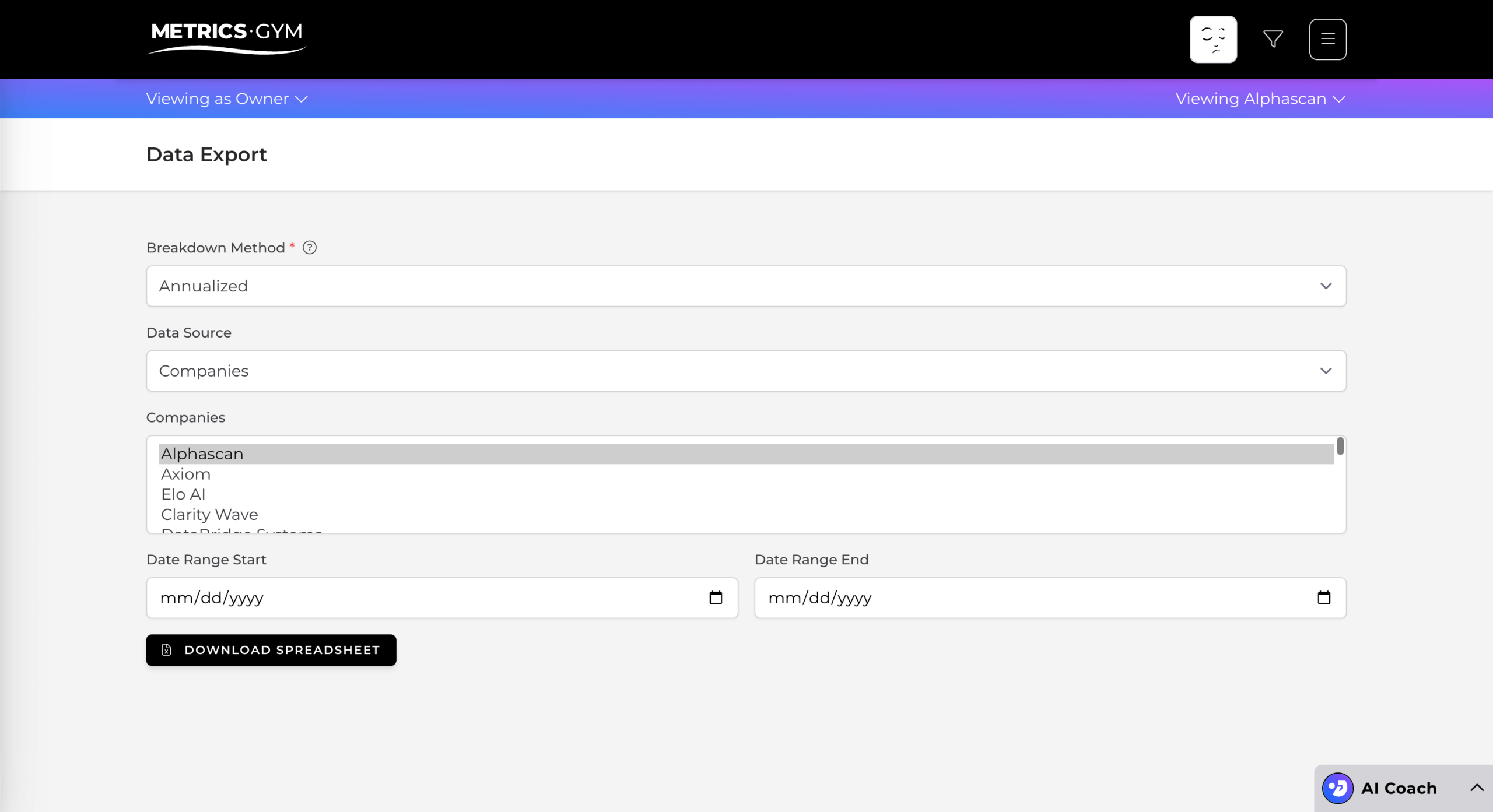Select Clarity Wave in the companies list

[209, 514]
